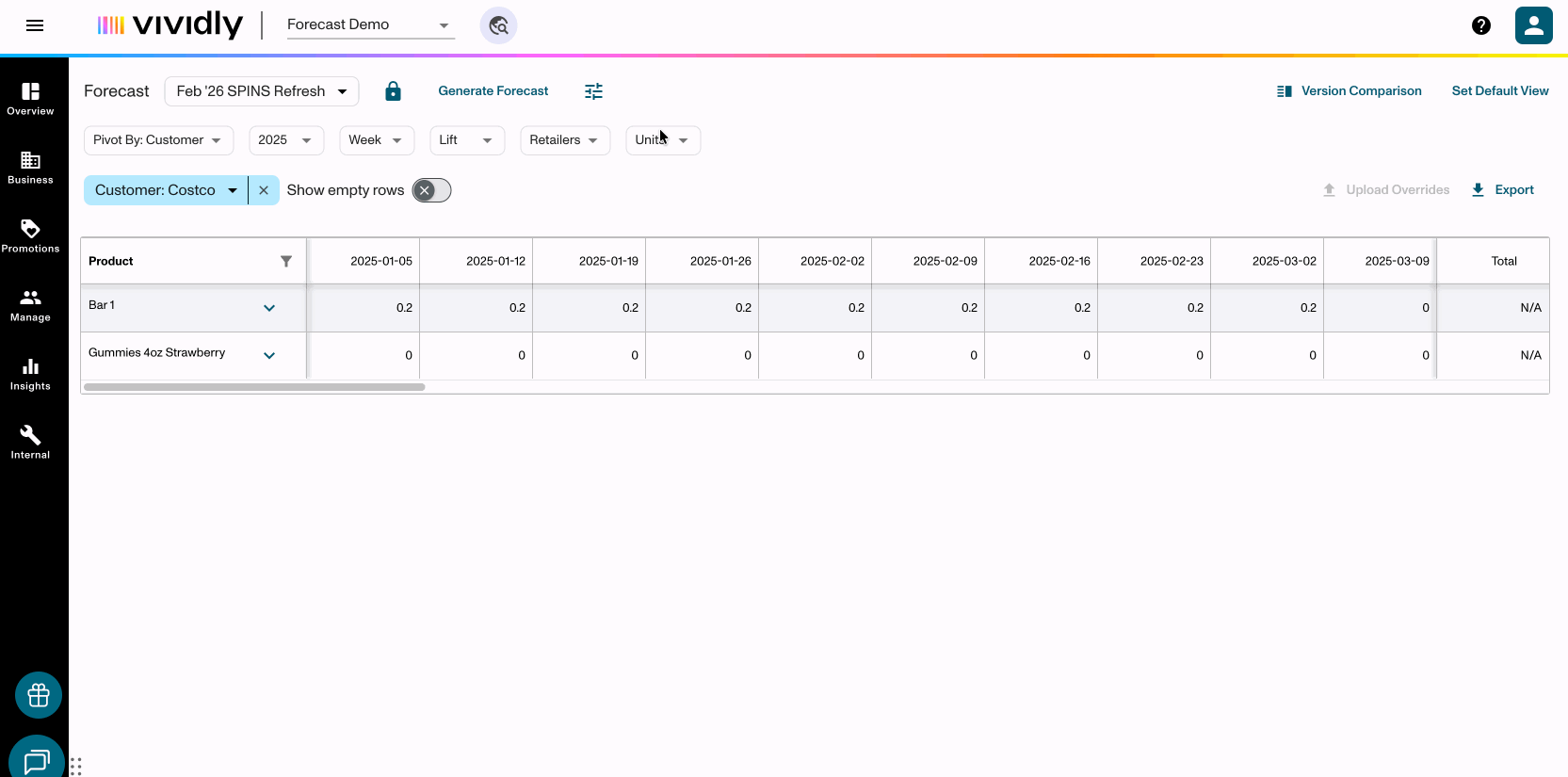Open the help question mark icon
This screenshot has width=1568, height=777.
(x=1480, y=25)
